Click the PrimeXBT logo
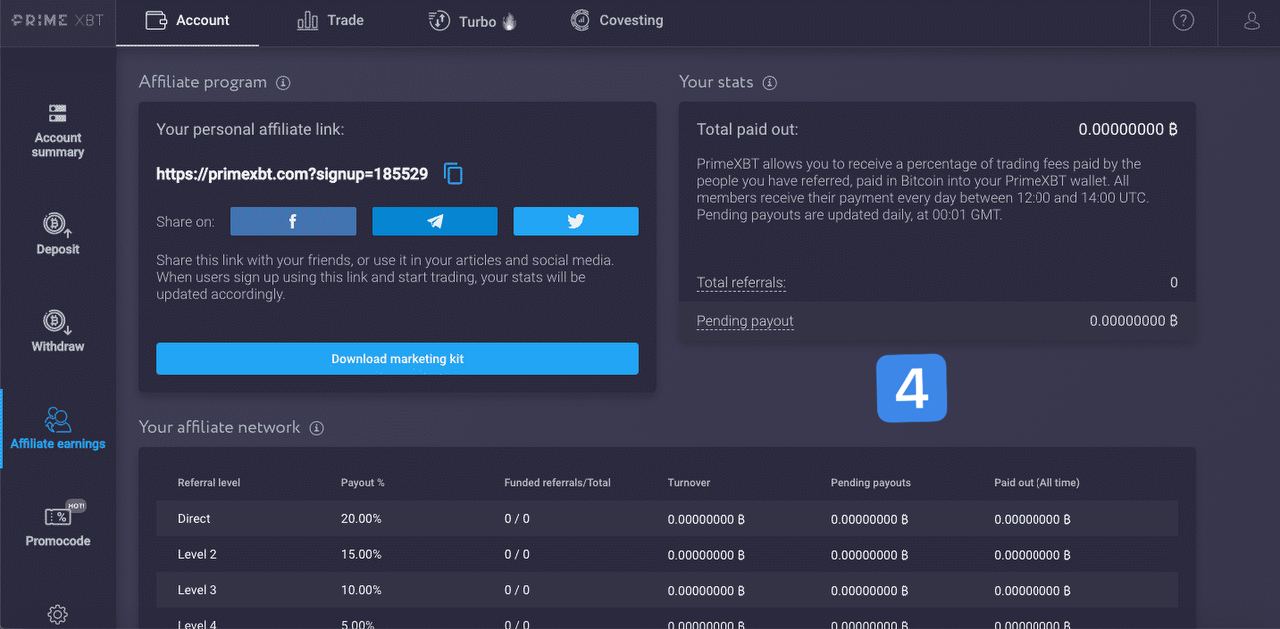This screenshot has height=629, width=1280. (57, 20)
